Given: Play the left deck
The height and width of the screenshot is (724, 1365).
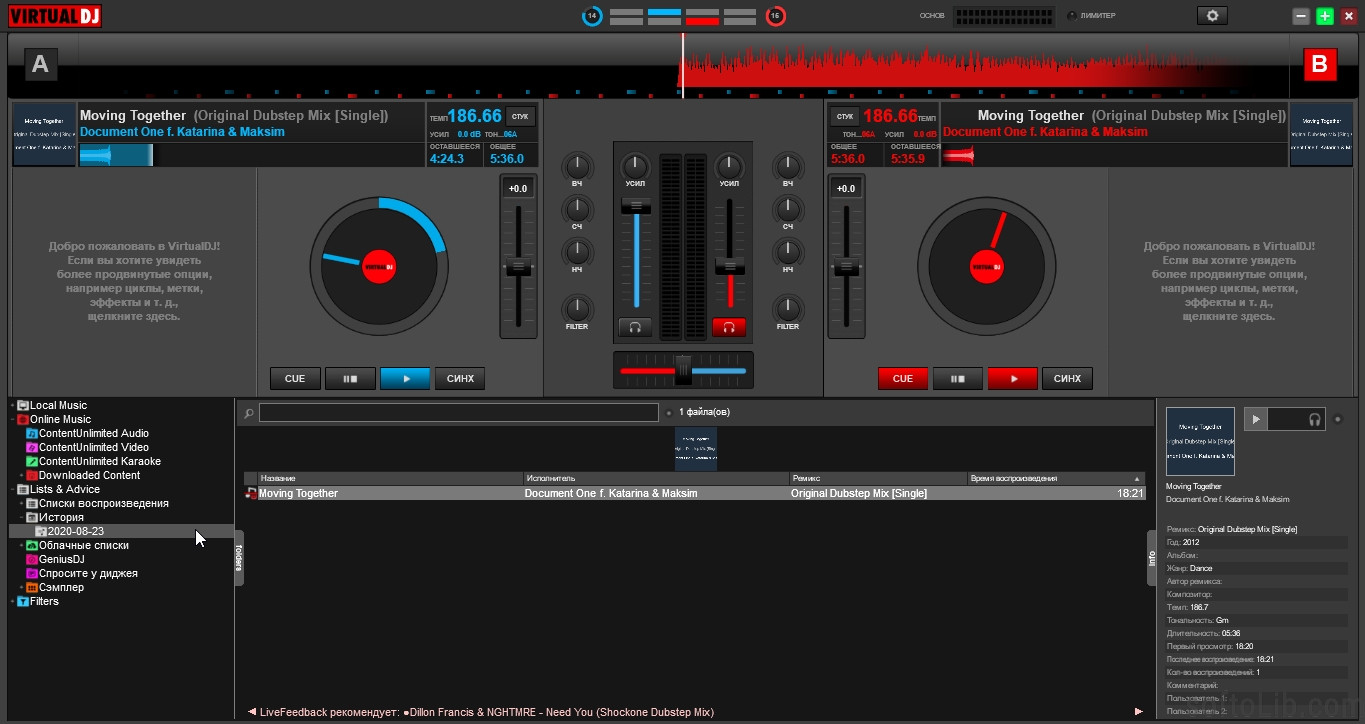Looking at the screenshot, I should [405, 378].
